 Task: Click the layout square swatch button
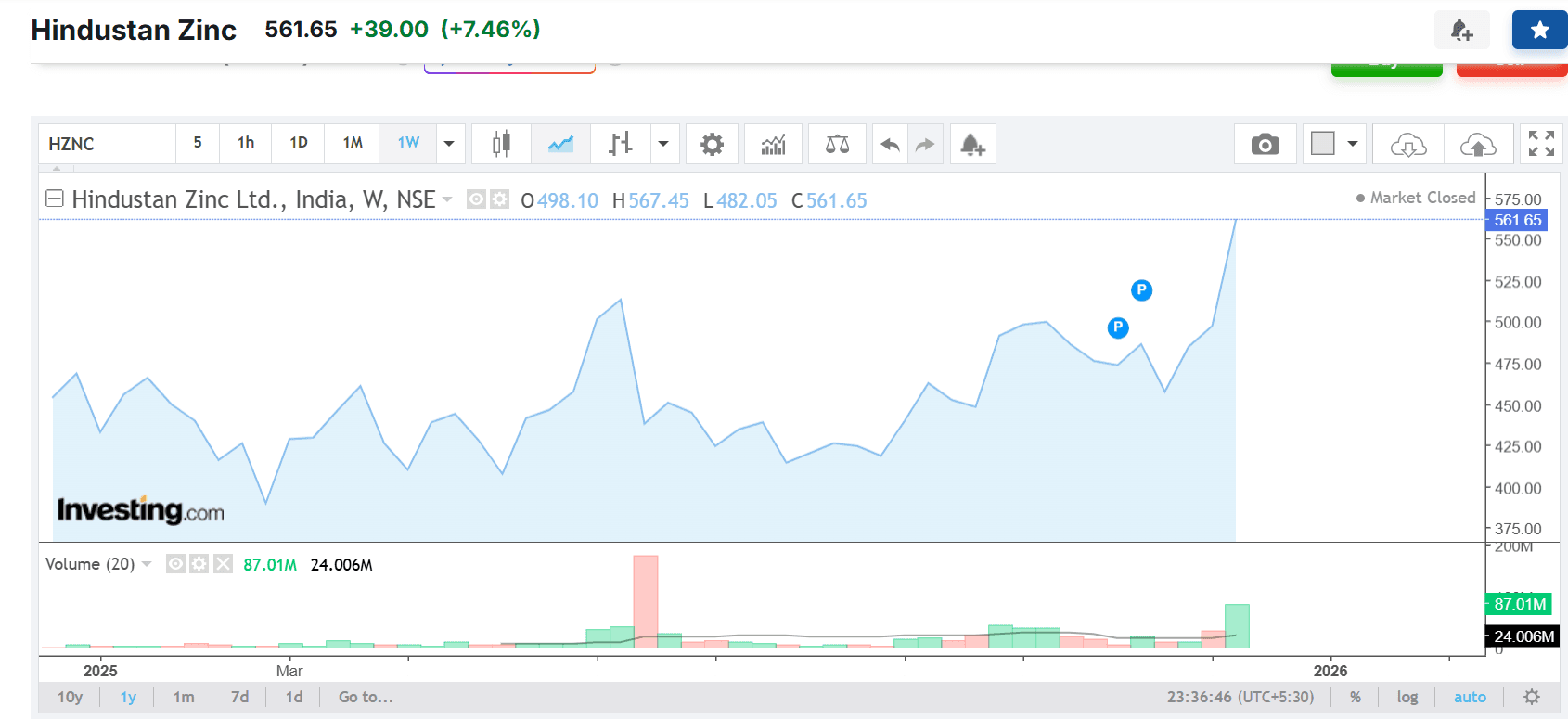pyautogui.click(x=1322, y=143)
